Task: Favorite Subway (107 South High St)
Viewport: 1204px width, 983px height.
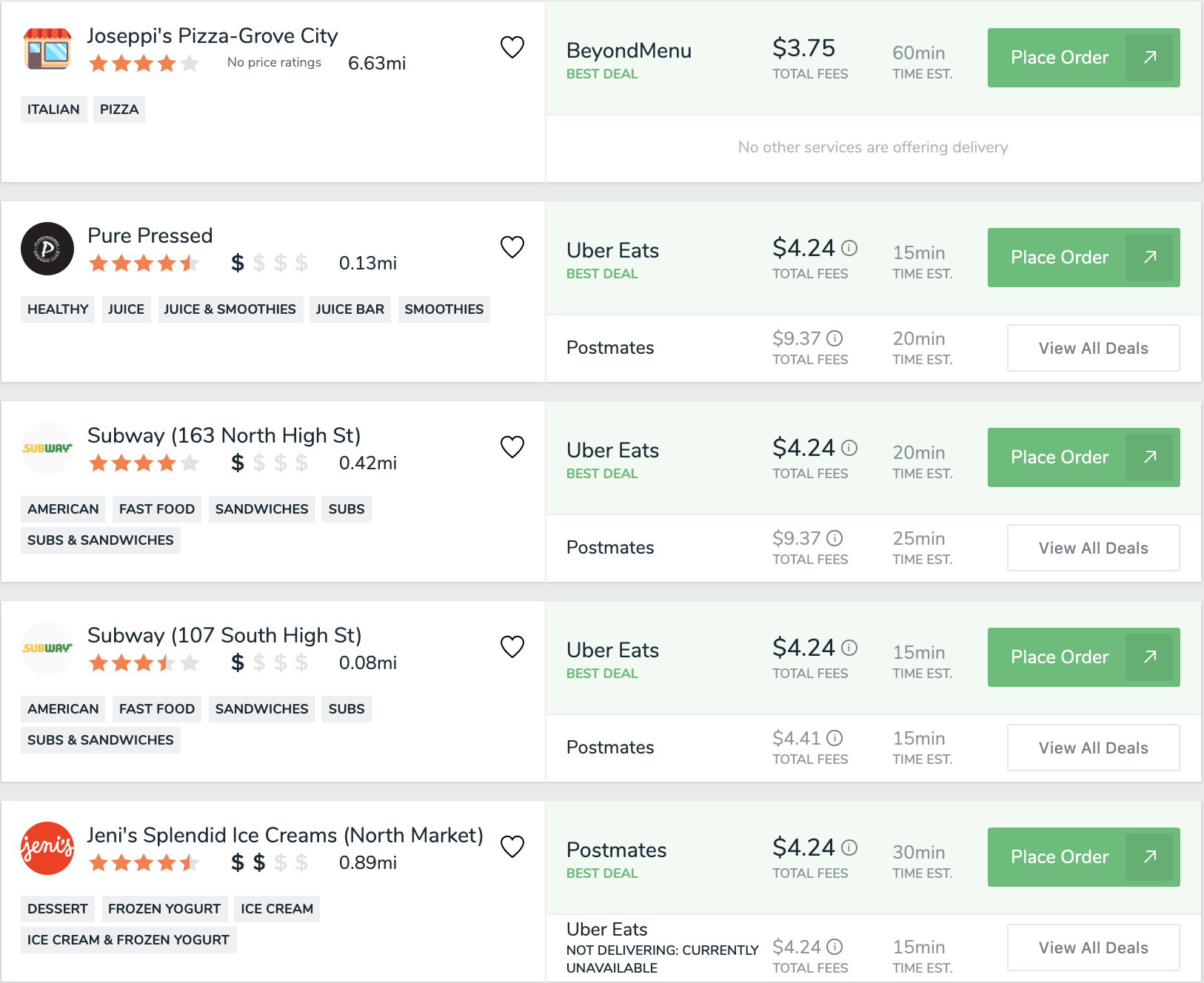Action: (x=512, y=647)
